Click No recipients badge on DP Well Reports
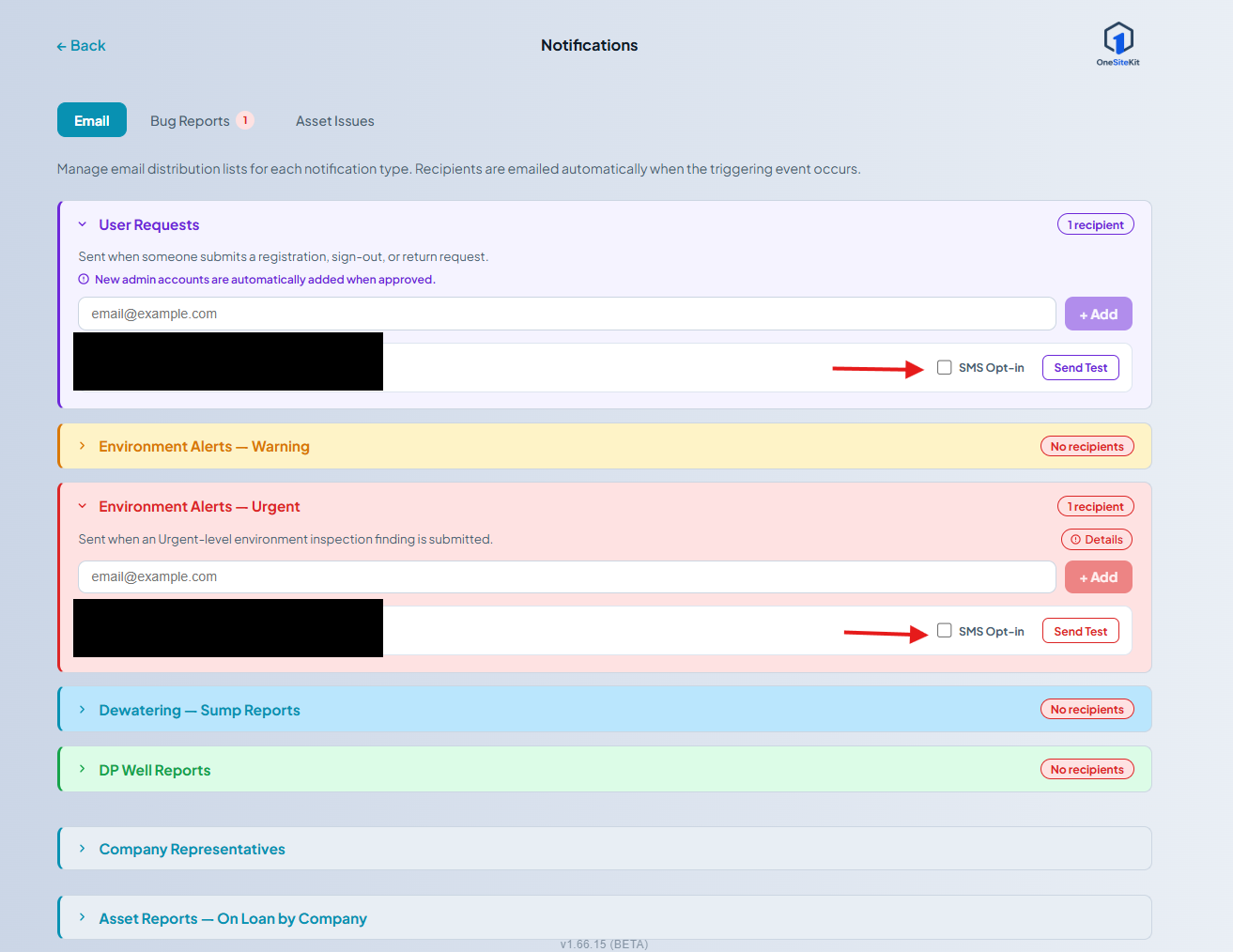1233x952 pixels. [1087, 770]
